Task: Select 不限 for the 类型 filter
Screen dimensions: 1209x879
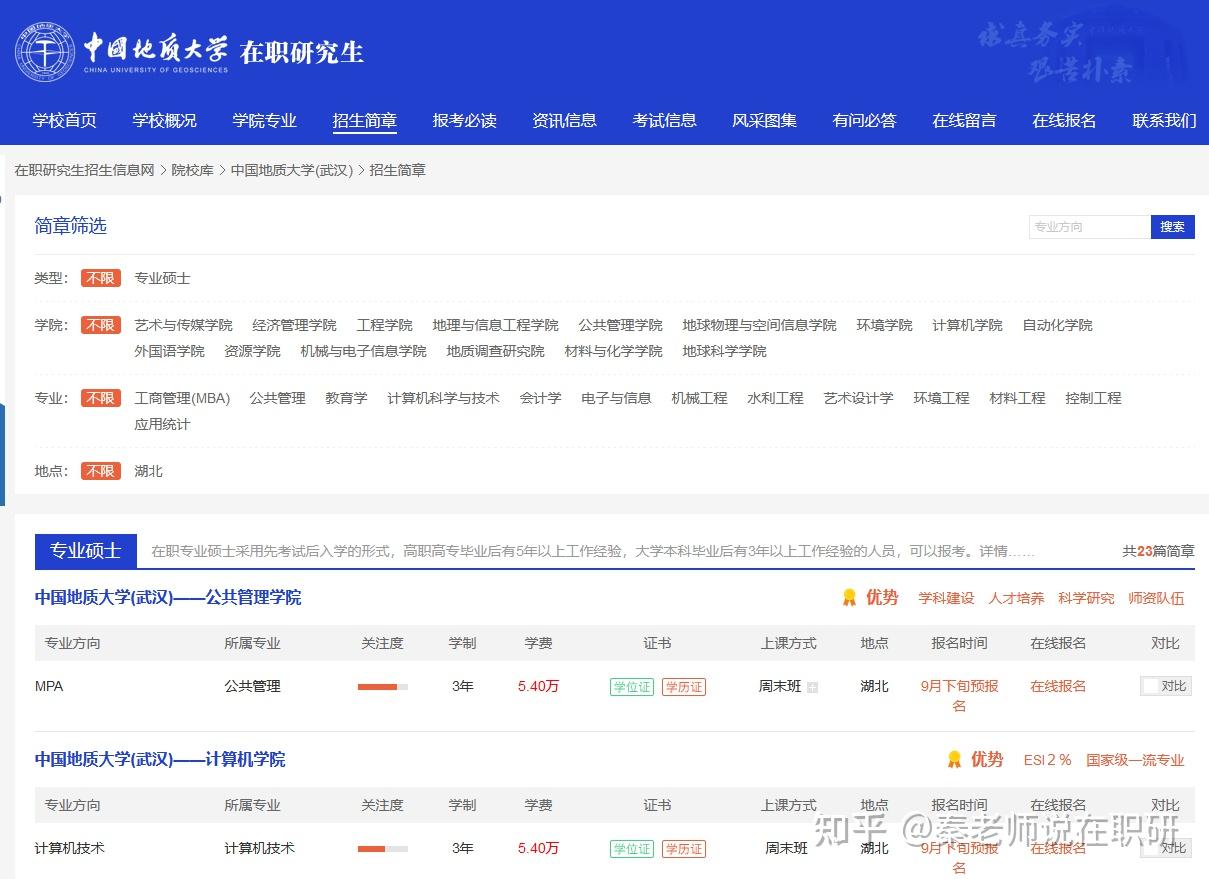Action: point(101,278)
